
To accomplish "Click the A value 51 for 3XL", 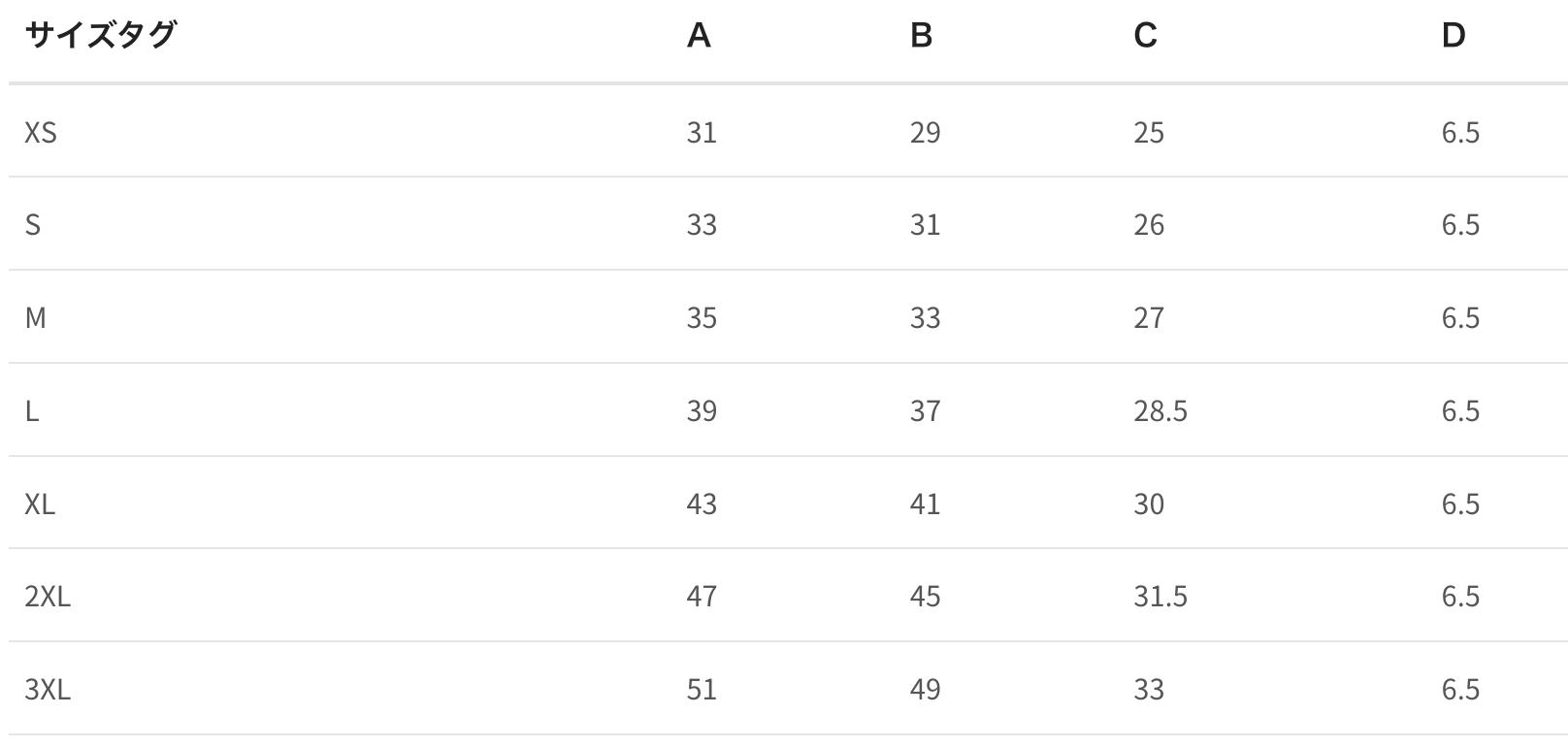I will pyautogui.click(x=702, y=690).
